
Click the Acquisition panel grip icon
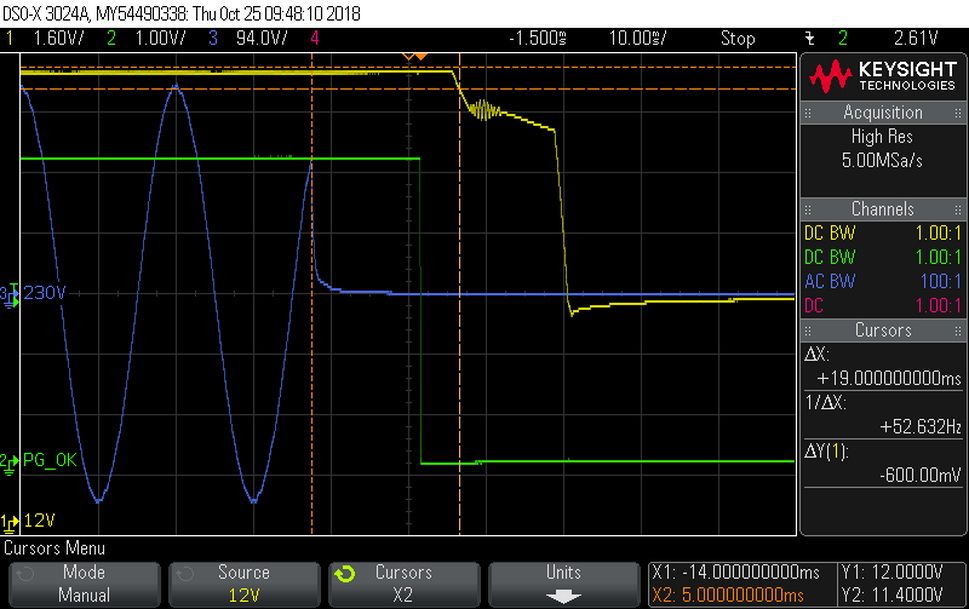(x=807, y=113)
